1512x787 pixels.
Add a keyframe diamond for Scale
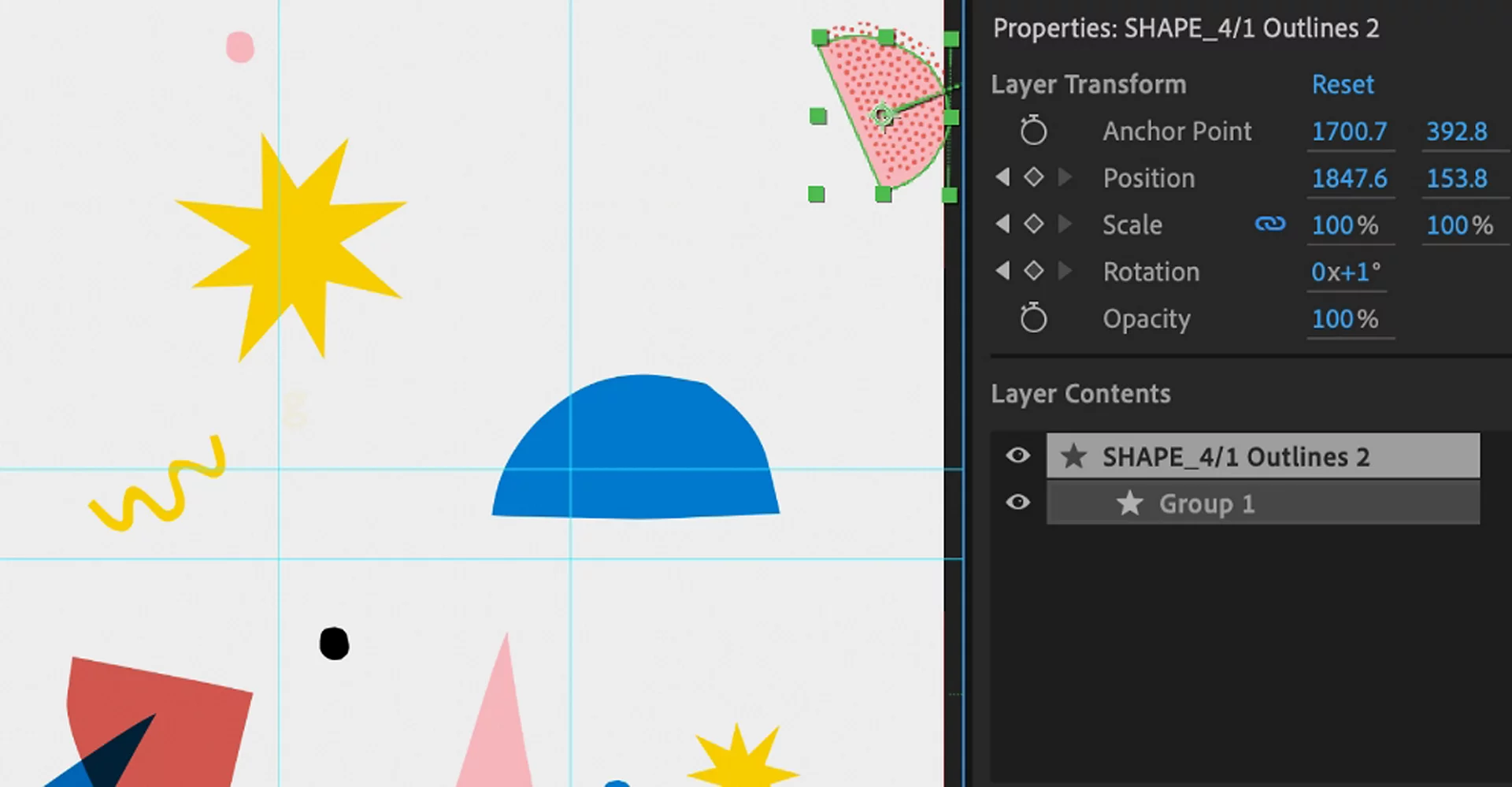click(1033, 225)
